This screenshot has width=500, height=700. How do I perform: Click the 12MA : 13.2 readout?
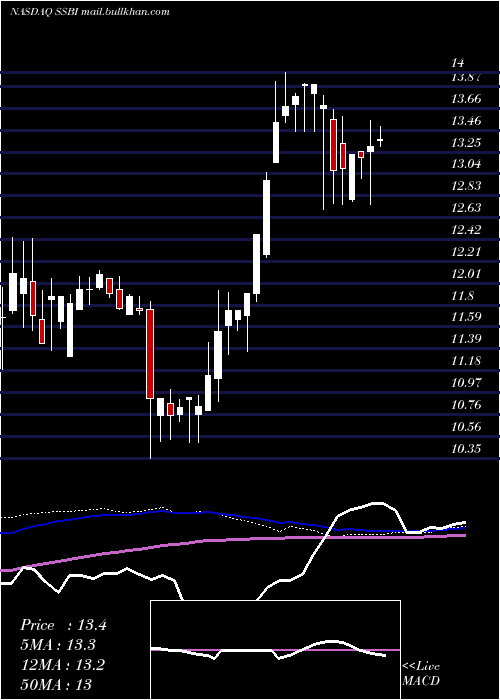(x=62, y=665)
